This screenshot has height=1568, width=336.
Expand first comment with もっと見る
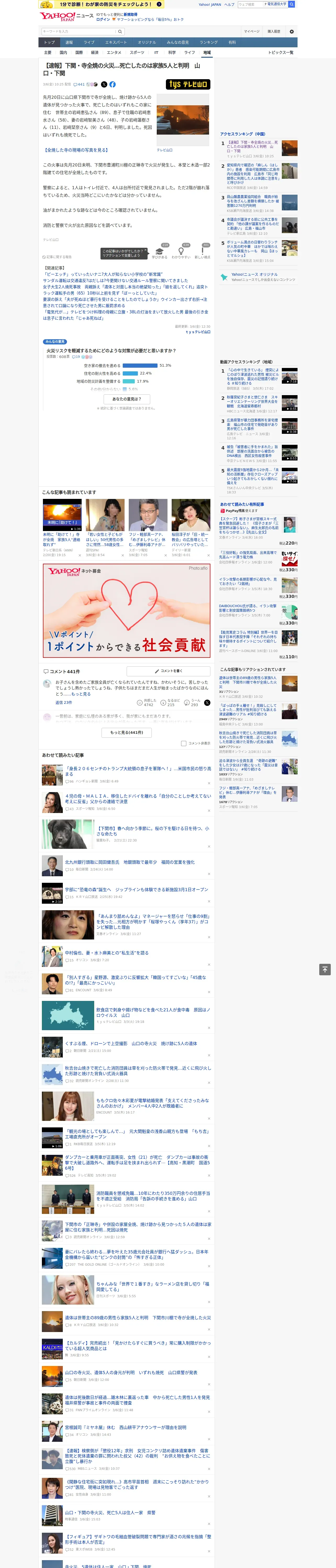coord(81,694)
